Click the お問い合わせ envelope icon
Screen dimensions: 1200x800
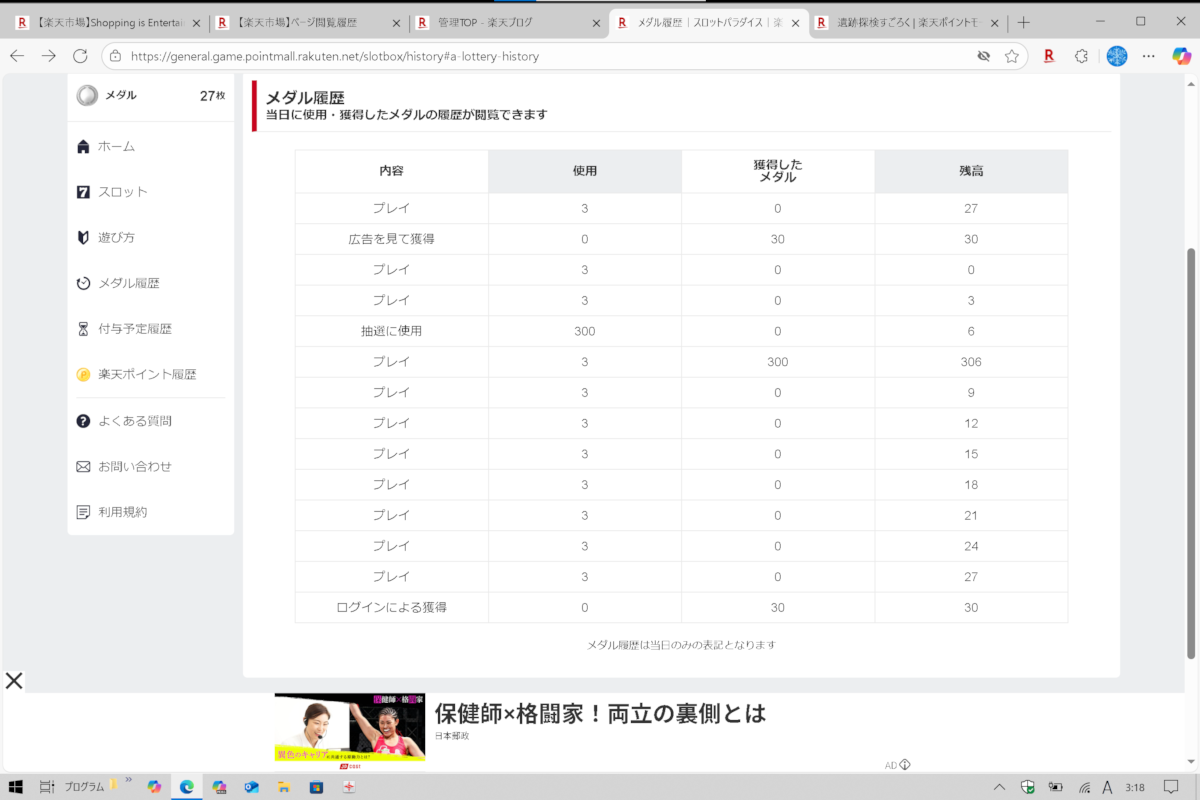pos(84,467)
